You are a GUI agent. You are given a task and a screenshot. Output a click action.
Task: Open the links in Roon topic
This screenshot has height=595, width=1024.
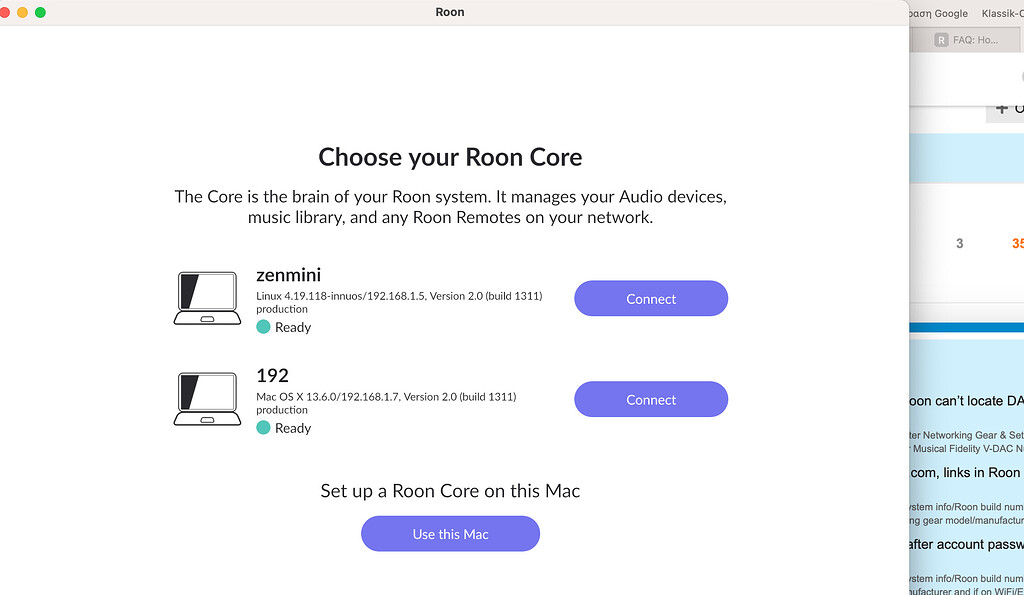click(x=966, y=472)
